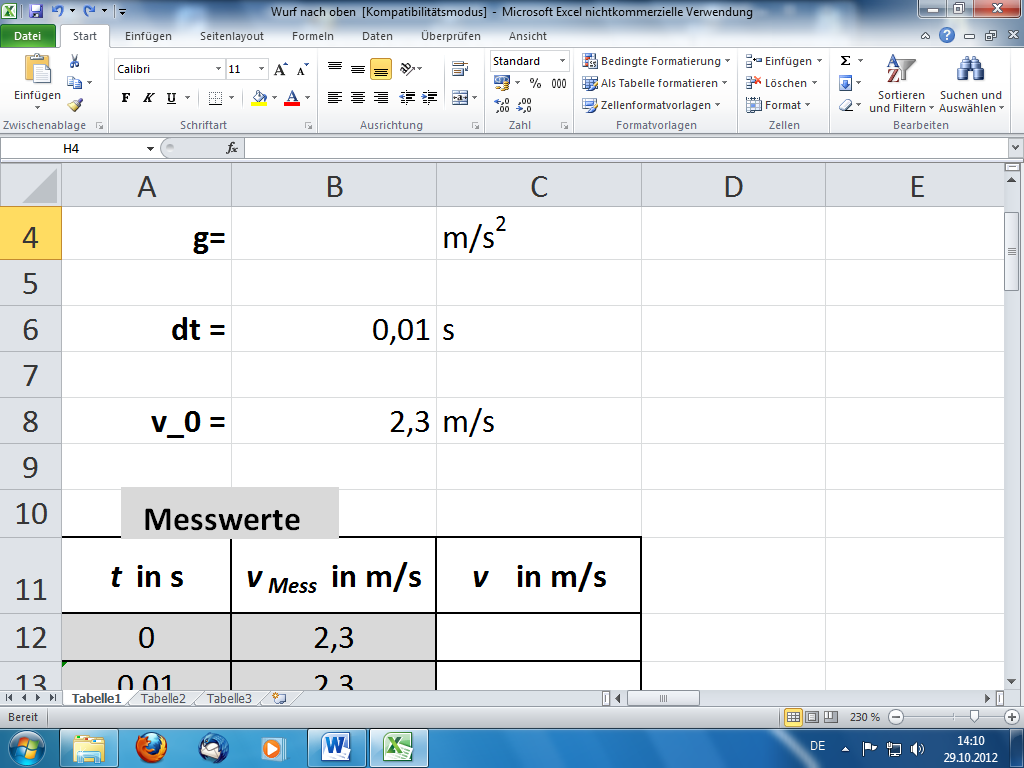The height and width of the screenshot is (768, 1024).
Task: Click the Datei file button
Action: click(x=27, y=37)
